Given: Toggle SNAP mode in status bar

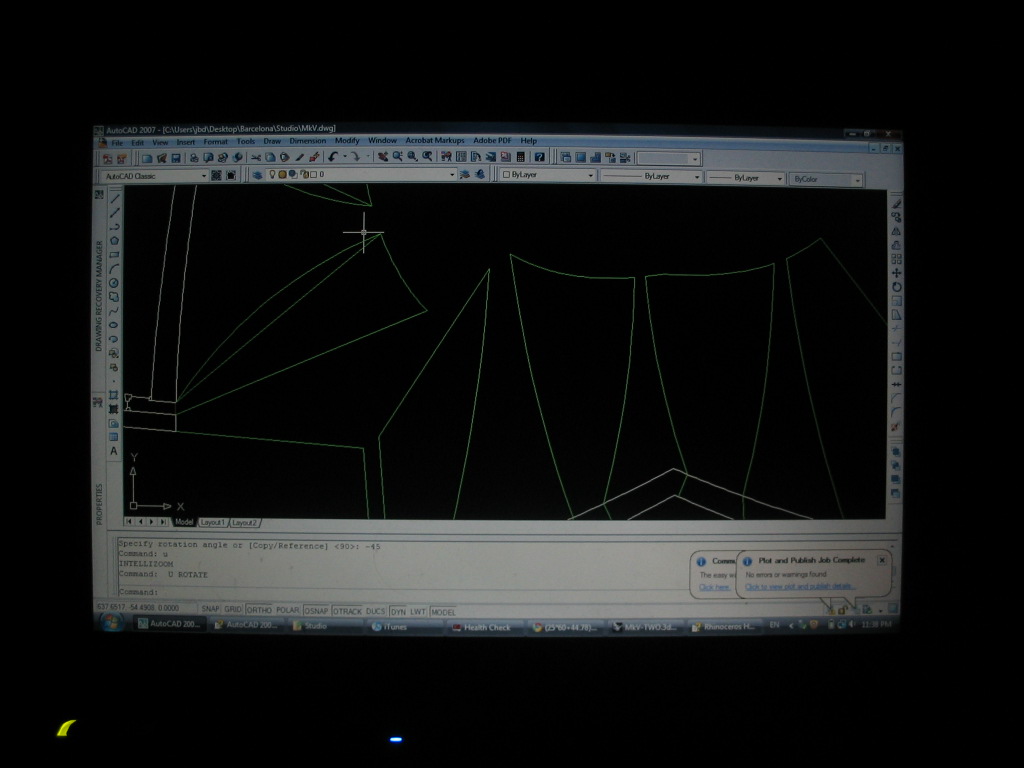Looking at the screenshot, I should (210, 610).
